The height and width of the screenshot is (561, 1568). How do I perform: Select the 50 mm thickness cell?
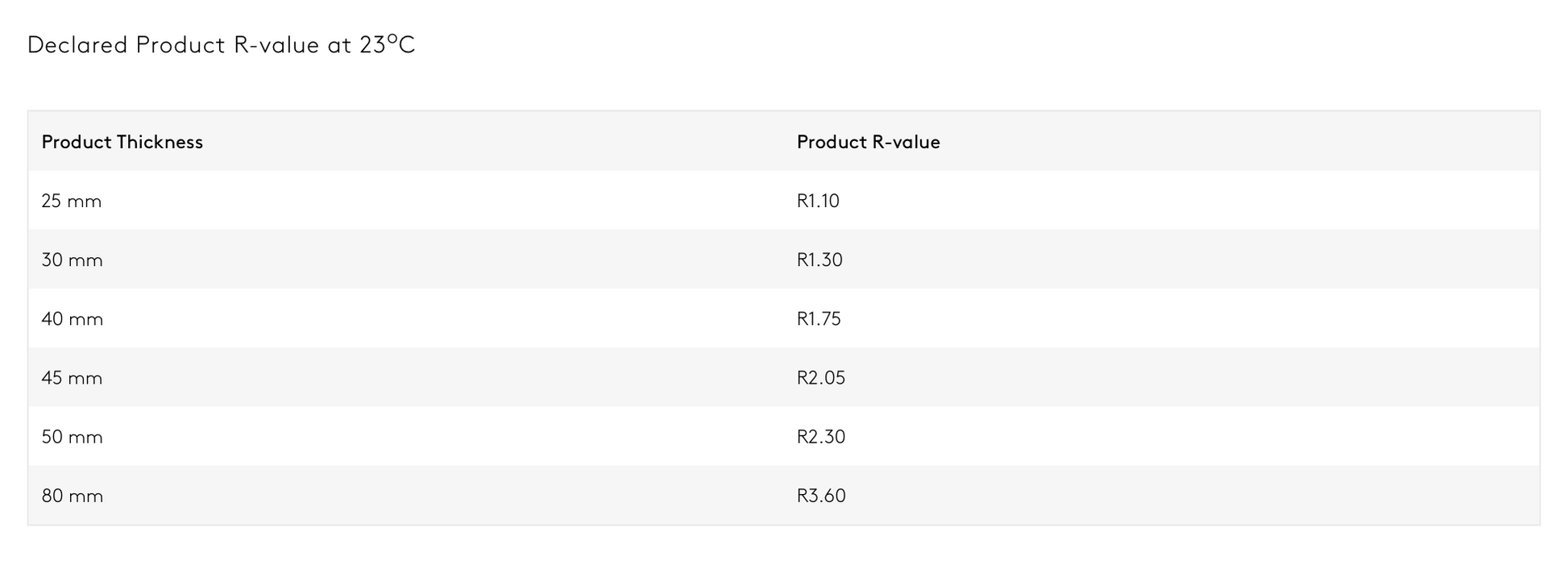[72, 437]
